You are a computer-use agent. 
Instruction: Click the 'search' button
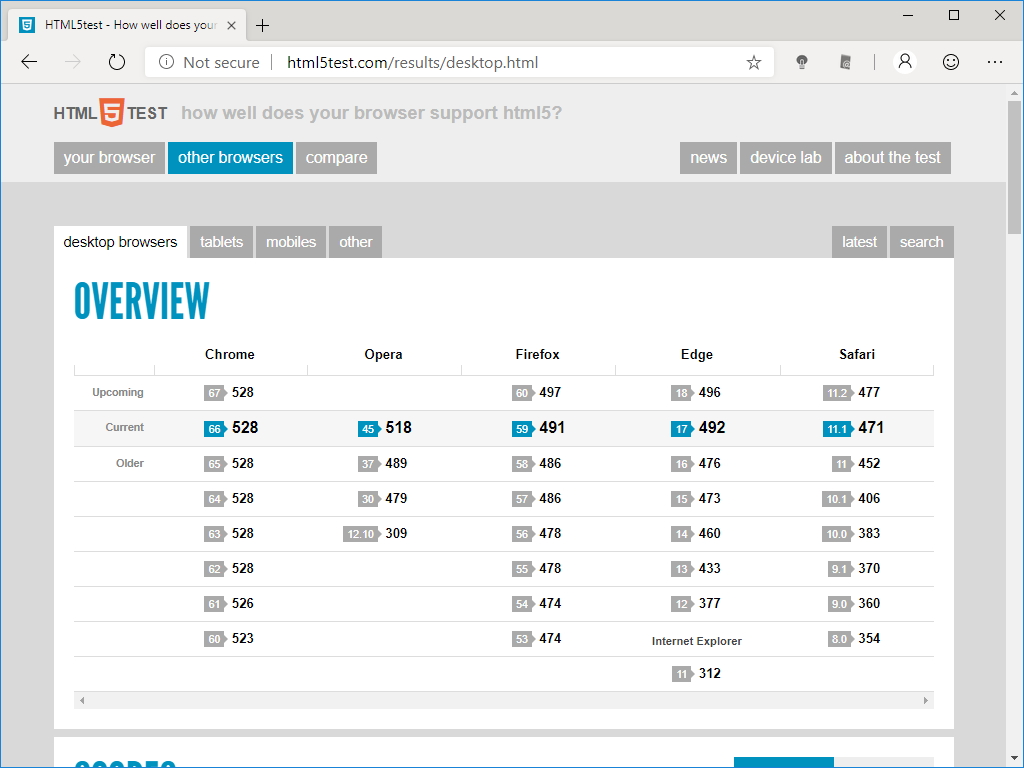[x=921, y=242]
